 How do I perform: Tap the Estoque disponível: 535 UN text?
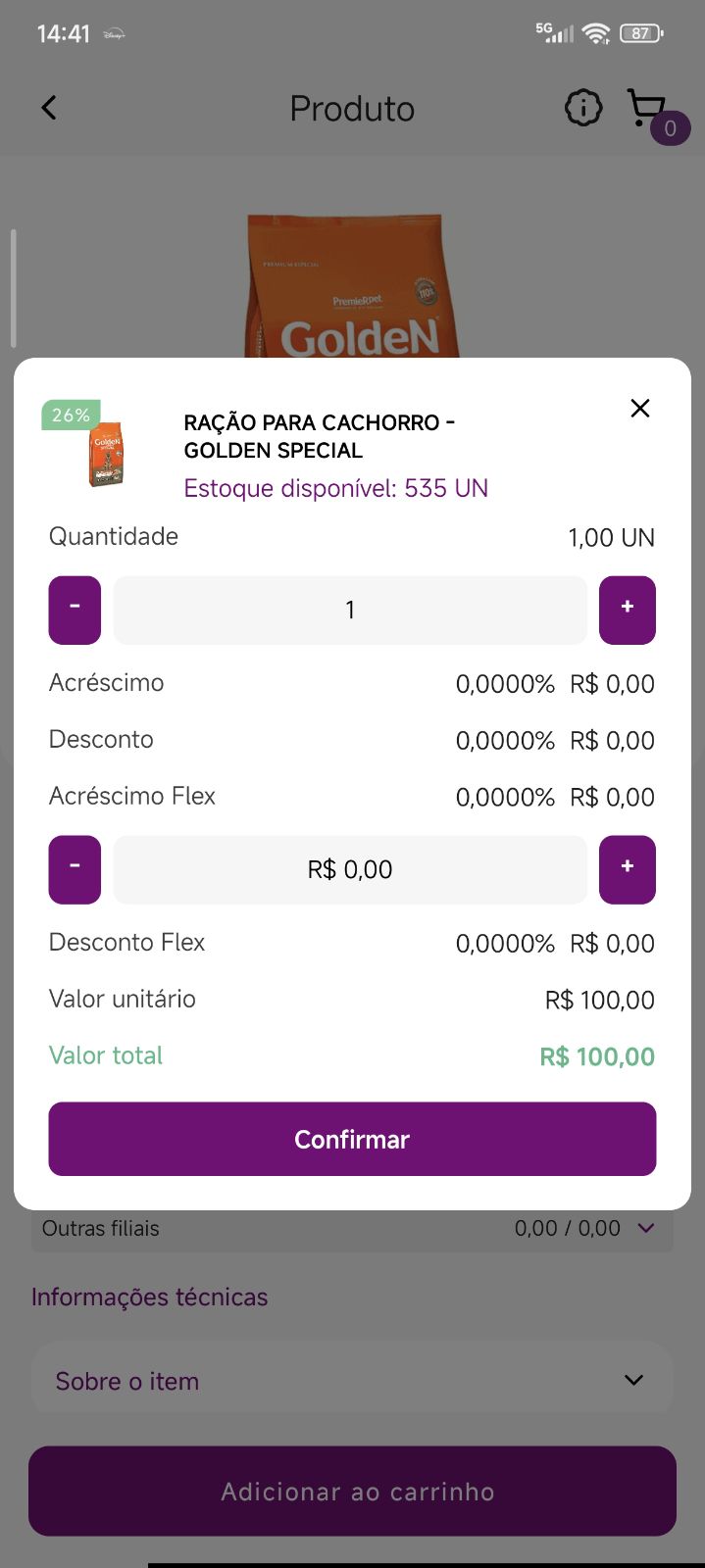pyautogui.click(x=335, y=488)
